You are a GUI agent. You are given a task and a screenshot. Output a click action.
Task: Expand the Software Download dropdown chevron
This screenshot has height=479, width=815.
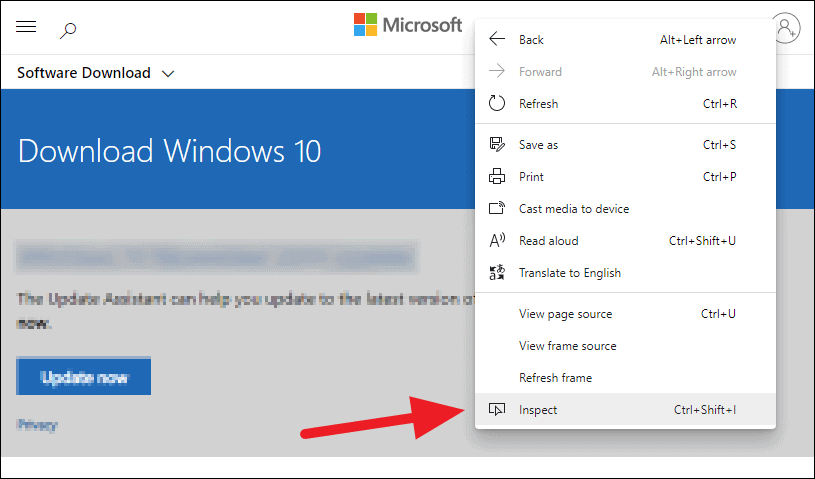168,74
